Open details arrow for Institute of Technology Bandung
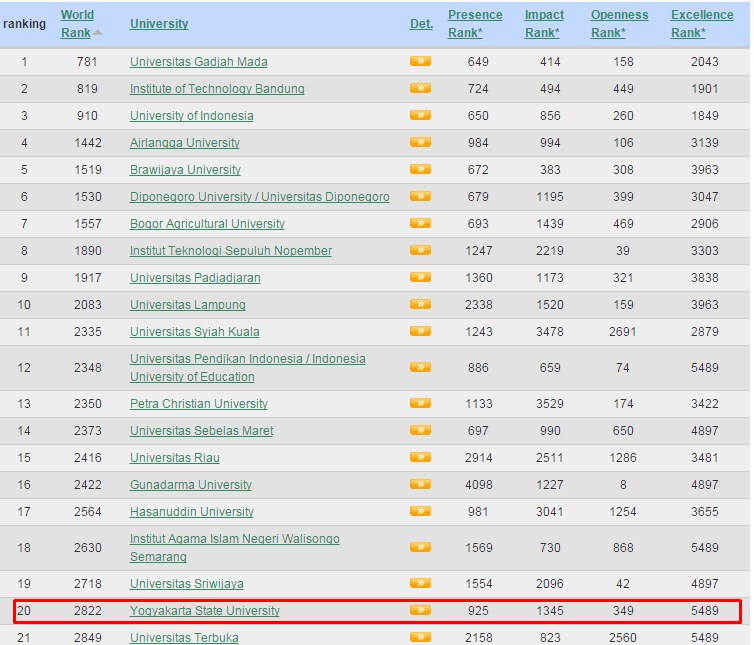The width and height of the screenshot is (754, 645). pos(420,89)
